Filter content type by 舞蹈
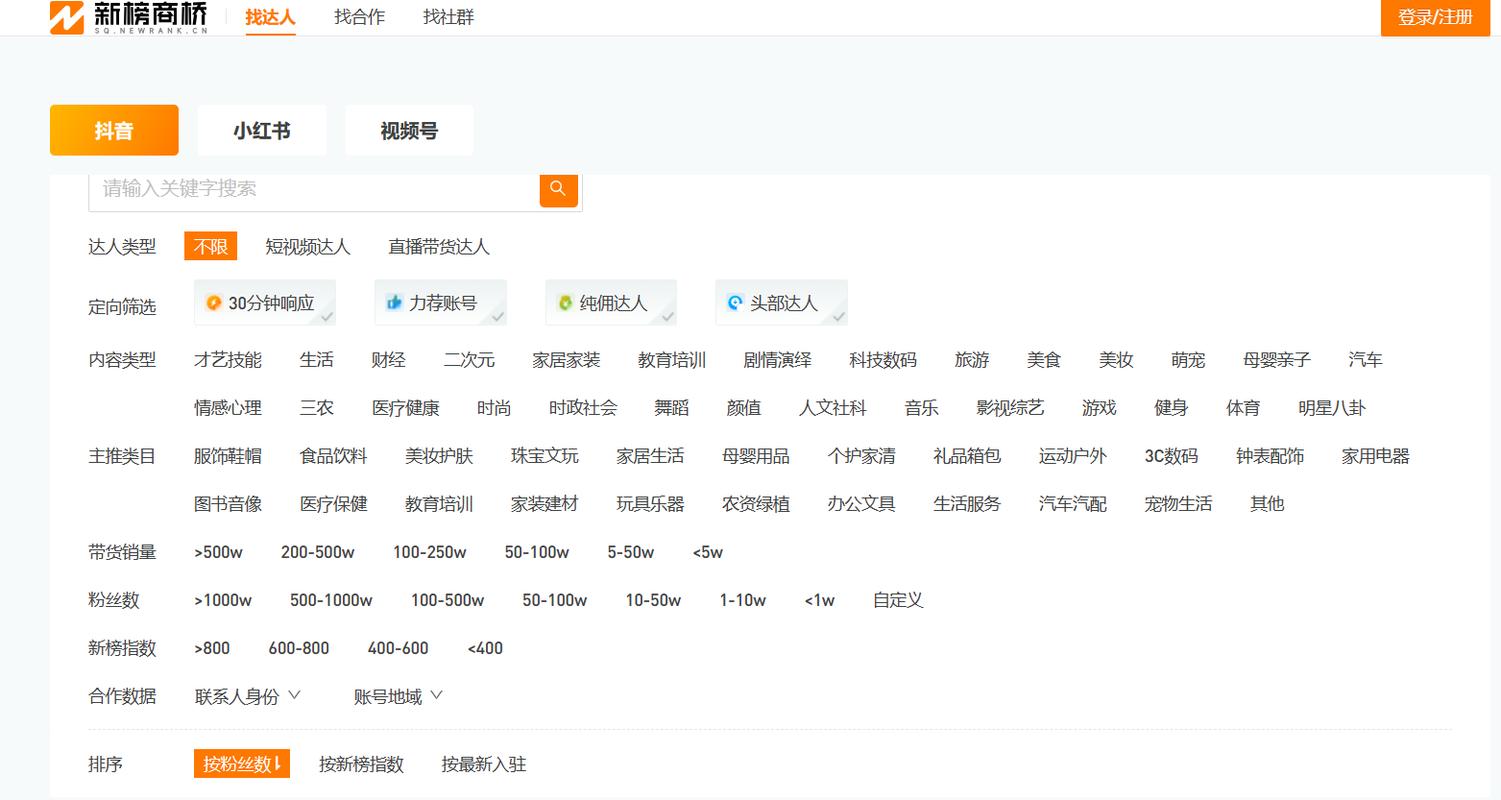 click(x=672, y=408)
